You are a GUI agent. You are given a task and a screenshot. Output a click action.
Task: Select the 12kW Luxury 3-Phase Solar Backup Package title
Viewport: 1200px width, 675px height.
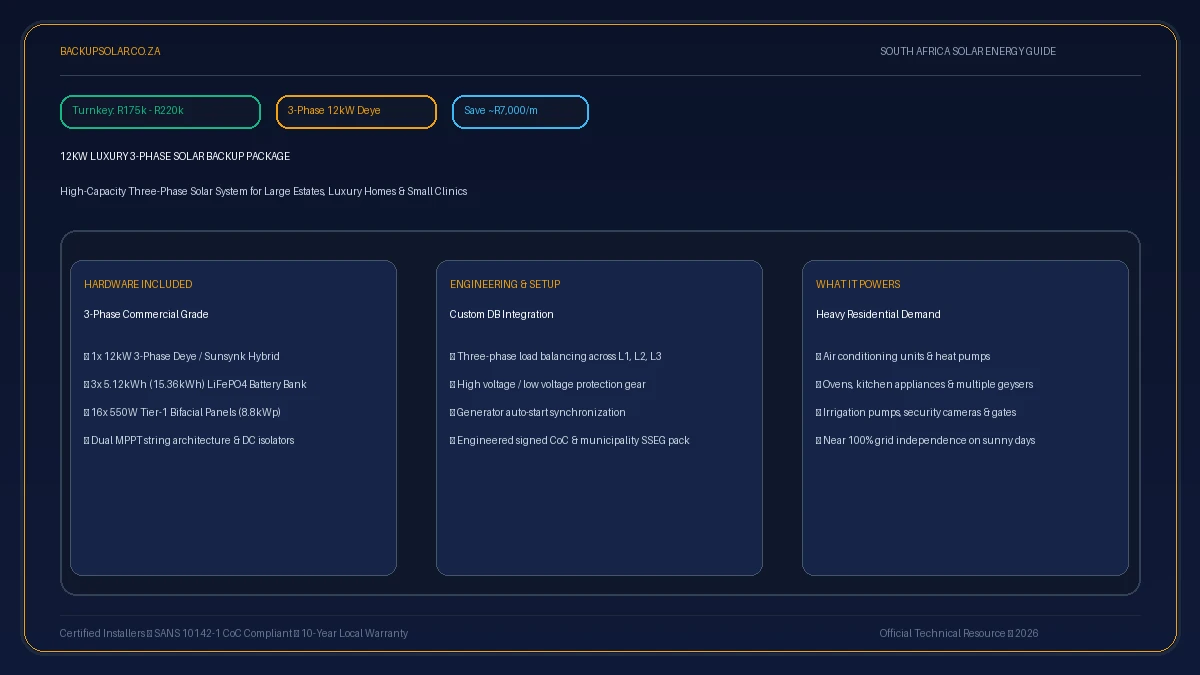pyautogui.click(x=175, y=156)
